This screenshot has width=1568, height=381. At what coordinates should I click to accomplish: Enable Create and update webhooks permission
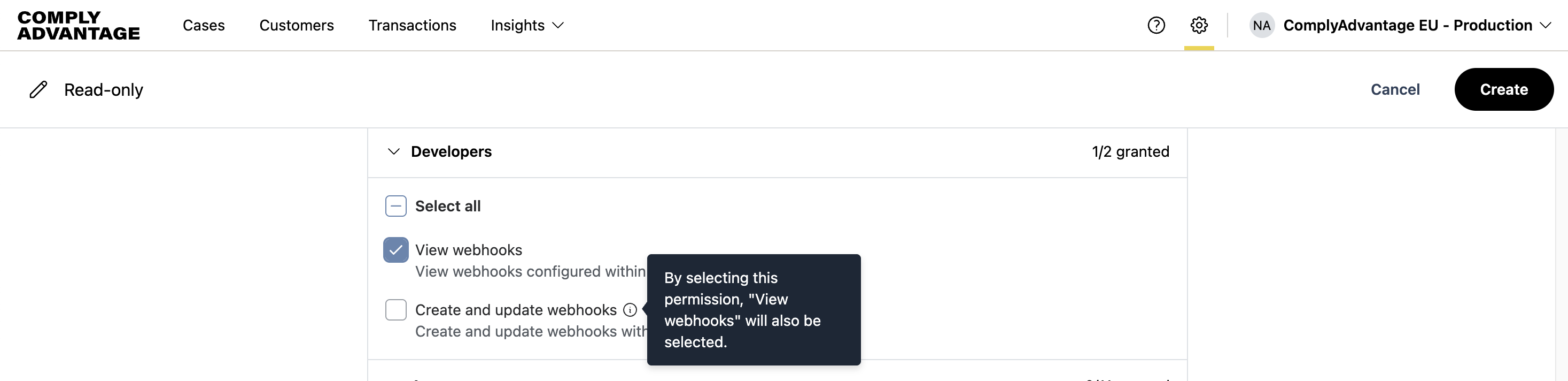pyautogui.click(x=395, y=310)
